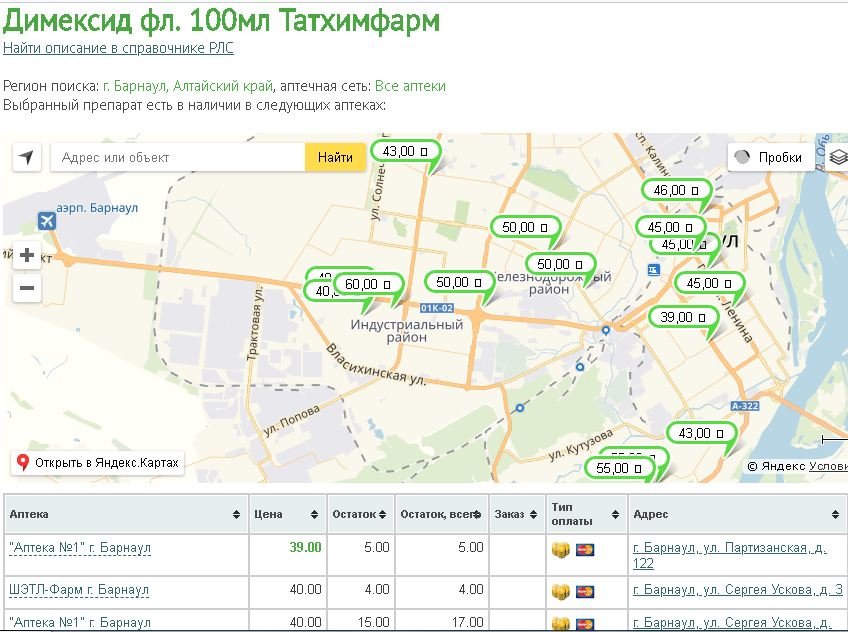
Task: Click the Найти search button
Action: point(335,157)
